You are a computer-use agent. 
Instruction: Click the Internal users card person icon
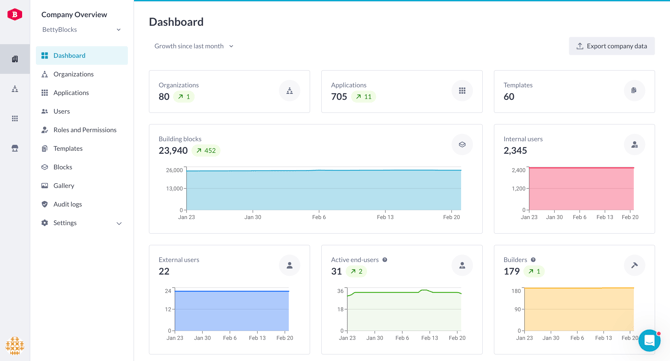tap(634, 144)
